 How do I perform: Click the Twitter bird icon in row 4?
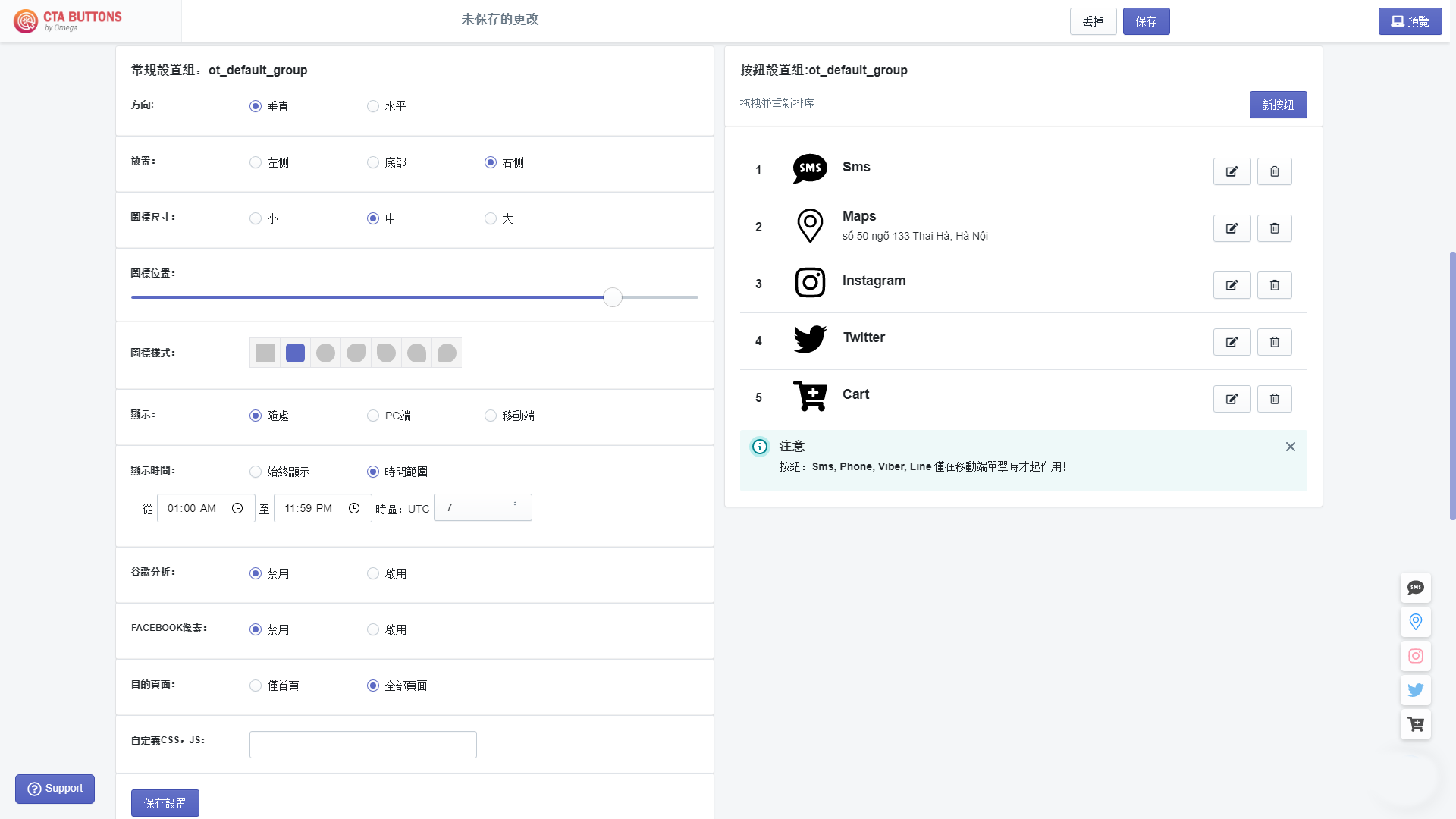click(x=810, y=339)
